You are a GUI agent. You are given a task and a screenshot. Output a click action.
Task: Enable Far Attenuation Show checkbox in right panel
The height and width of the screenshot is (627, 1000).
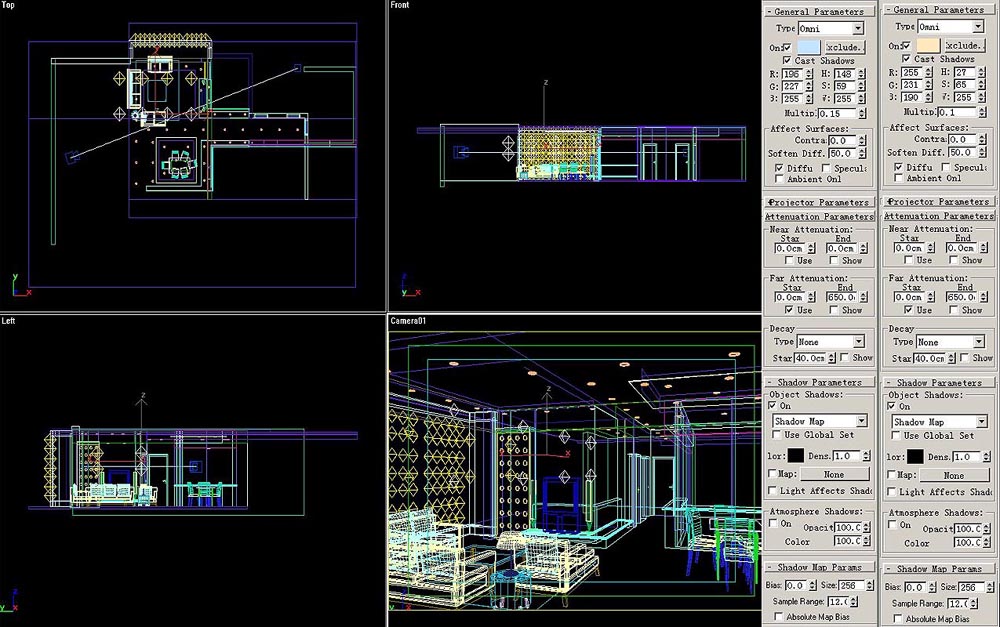pos(953,310)
